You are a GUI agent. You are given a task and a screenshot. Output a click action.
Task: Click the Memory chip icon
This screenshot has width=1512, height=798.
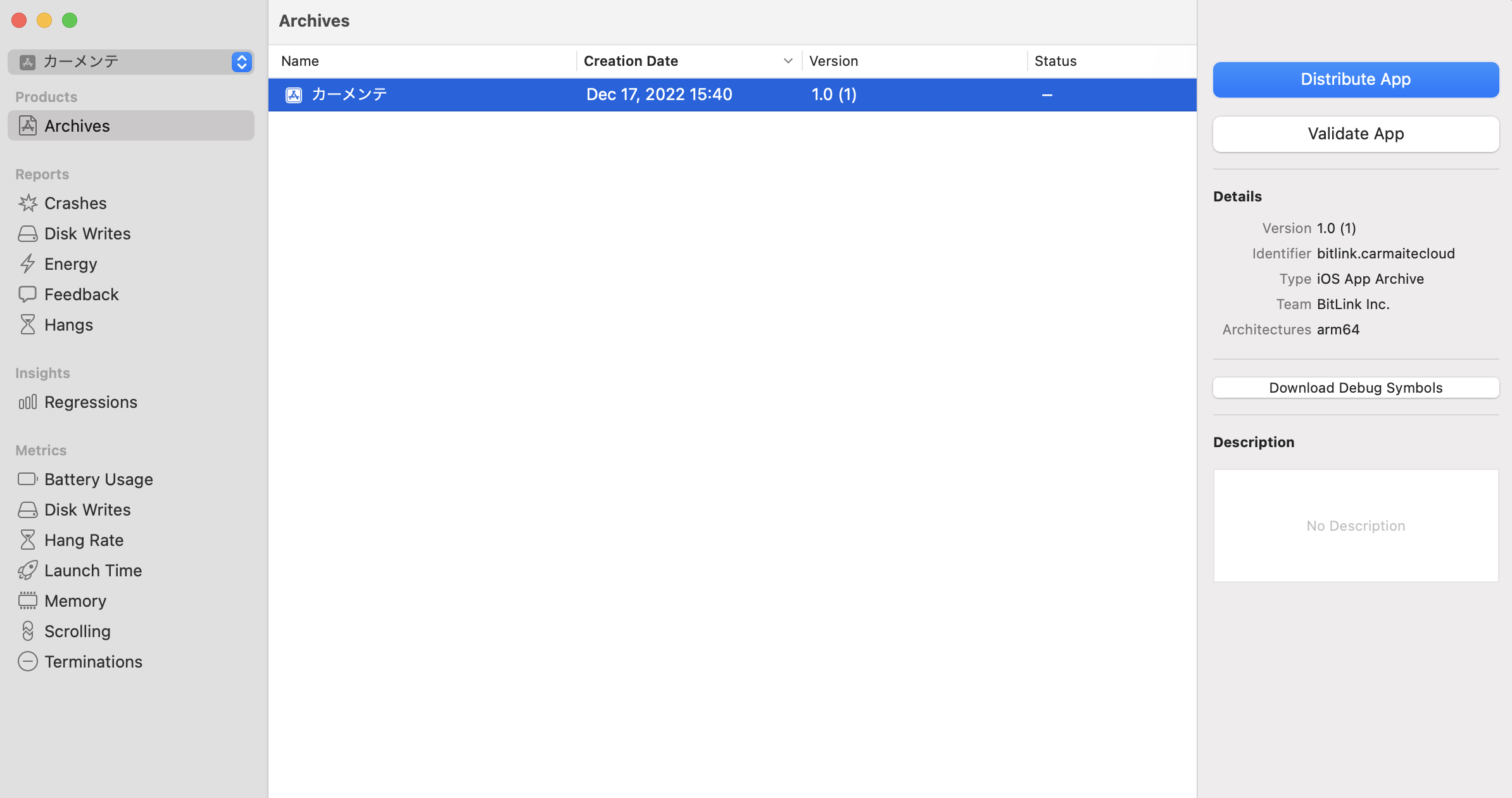[27, 601]
